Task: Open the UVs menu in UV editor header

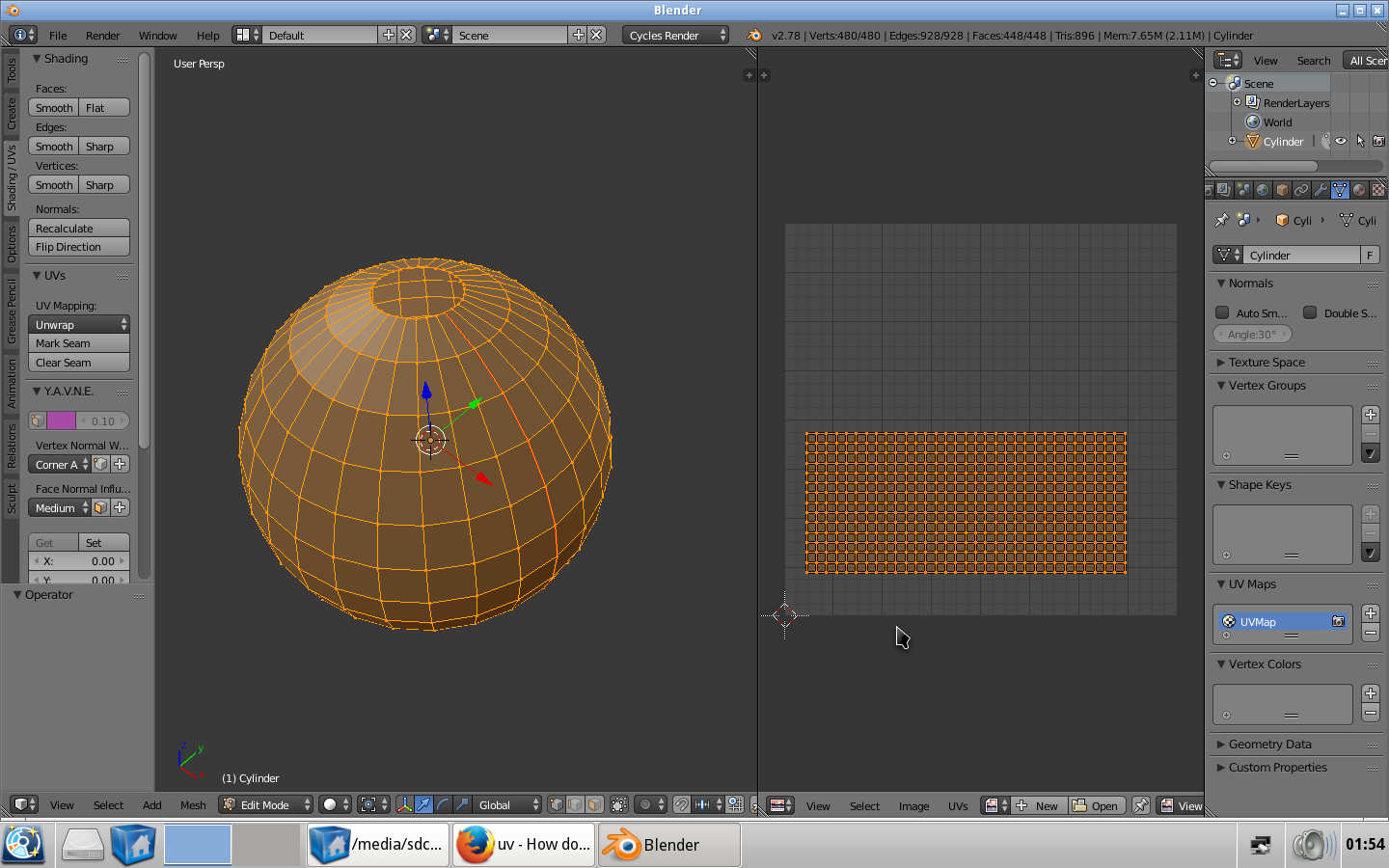Action: coord(957,805)
